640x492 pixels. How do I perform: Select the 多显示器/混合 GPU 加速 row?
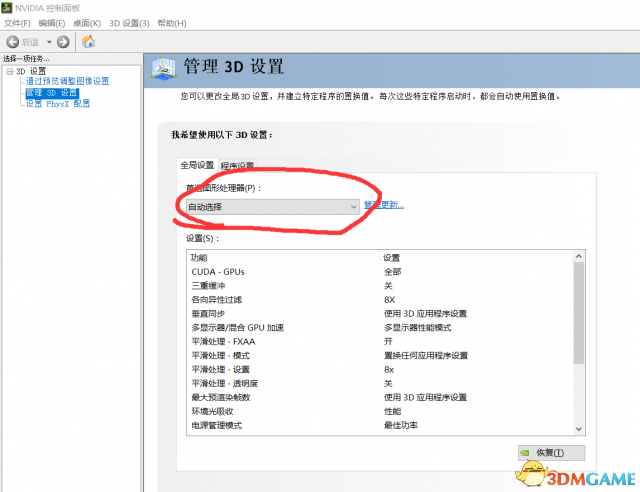380,327
